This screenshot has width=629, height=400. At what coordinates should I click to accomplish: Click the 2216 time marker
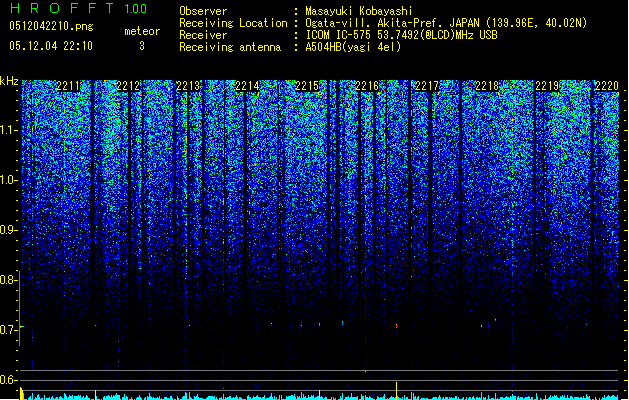point(367,86)
